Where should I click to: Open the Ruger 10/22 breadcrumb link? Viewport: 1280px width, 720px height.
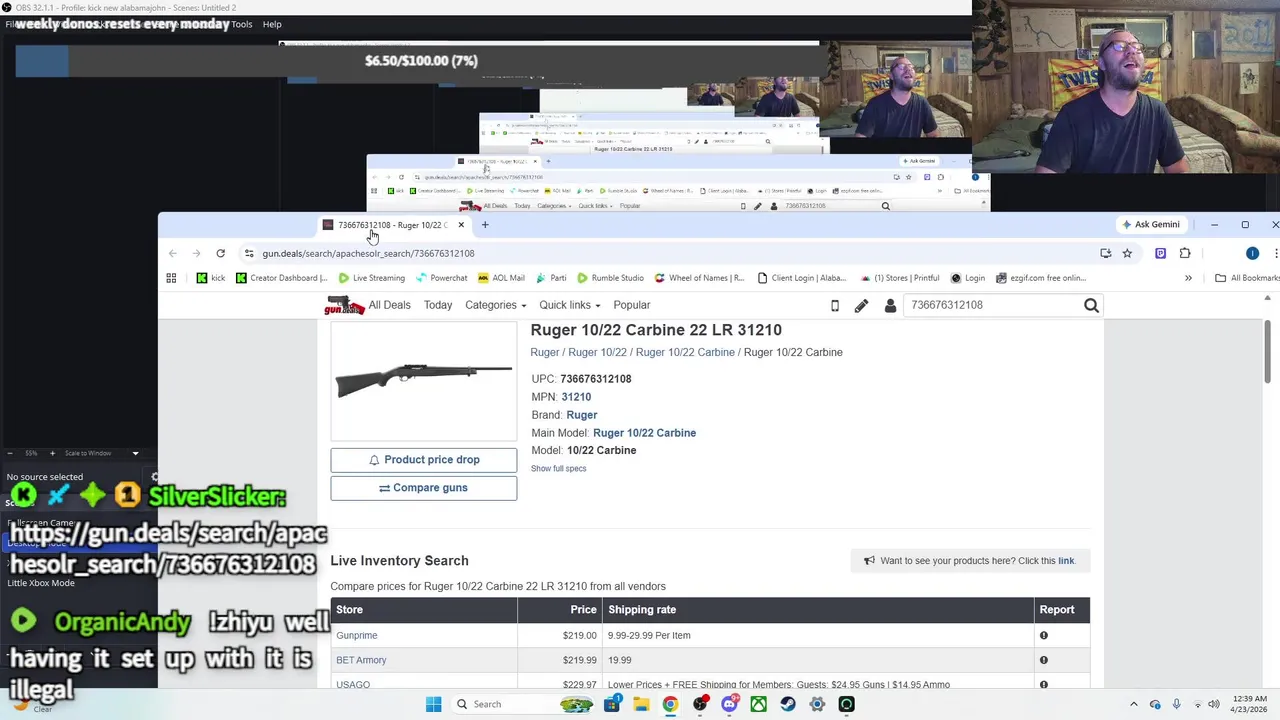pos(597,352)
